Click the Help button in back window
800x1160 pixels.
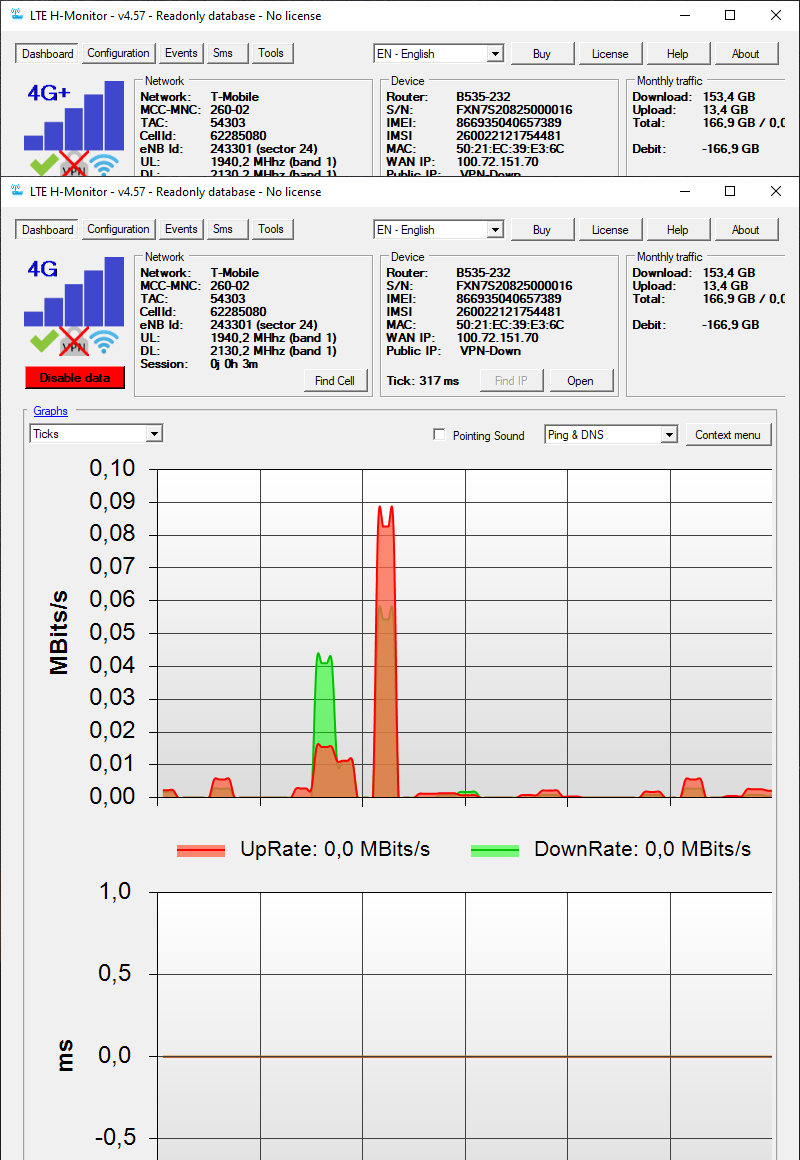coord(678,53)
